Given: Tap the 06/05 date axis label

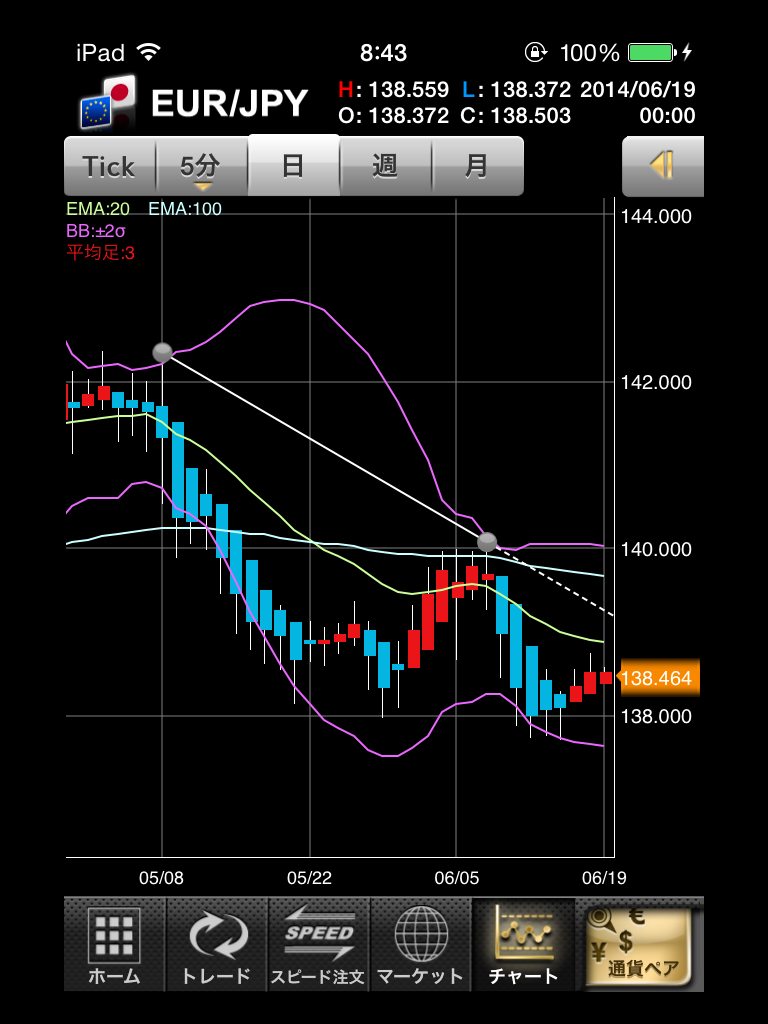Looking at the screenshot, I should pos(456,878).
